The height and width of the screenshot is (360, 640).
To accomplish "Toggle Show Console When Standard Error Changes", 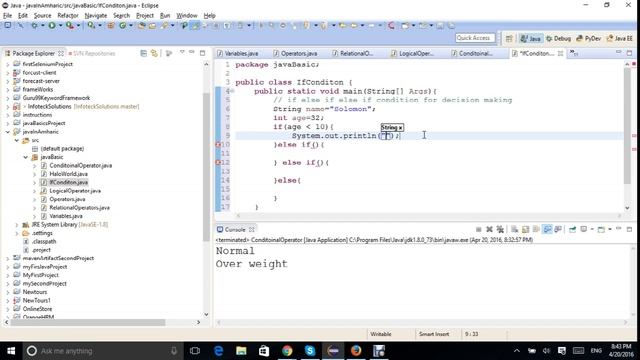I will 558,229.
